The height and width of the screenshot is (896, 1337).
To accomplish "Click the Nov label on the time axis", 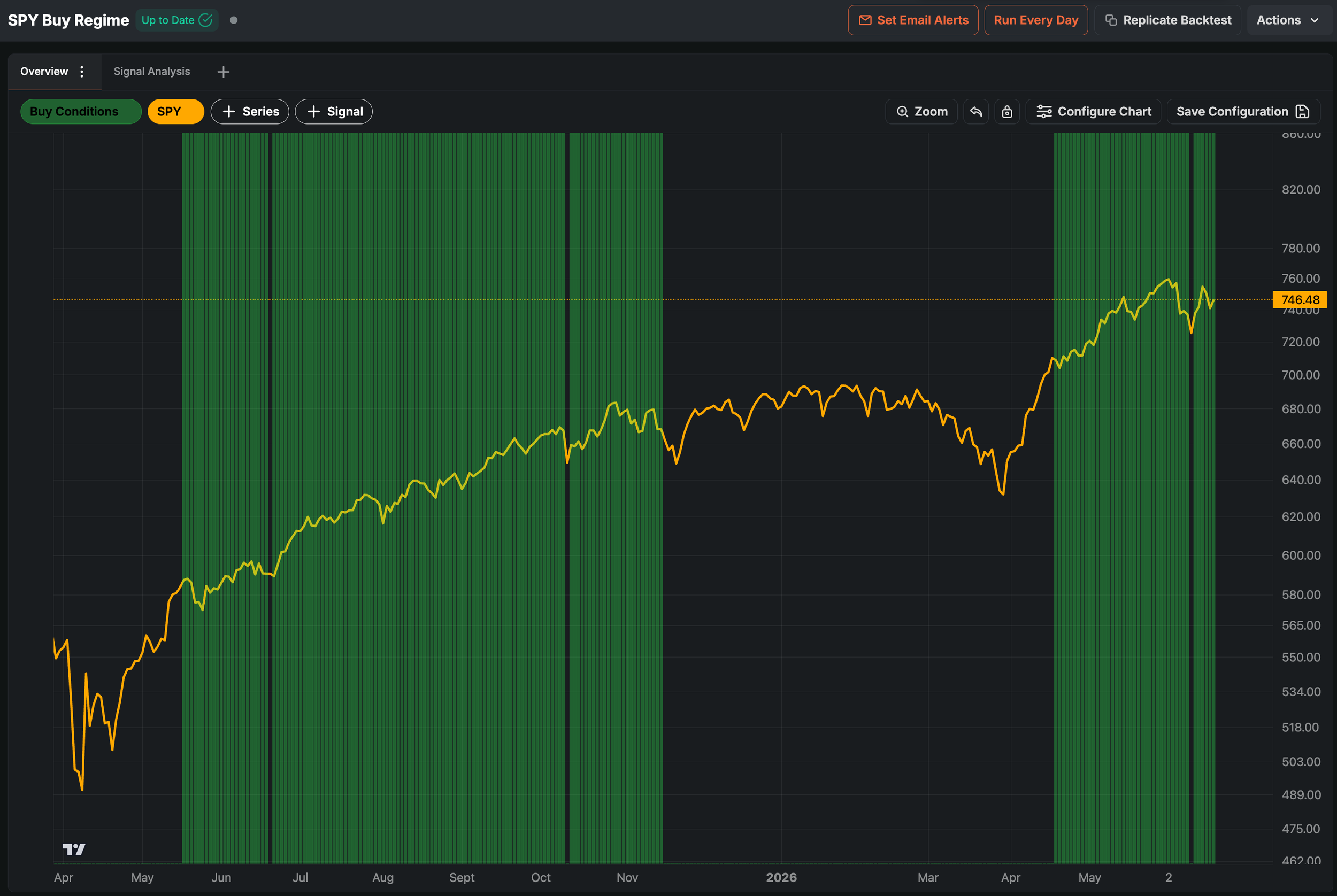I will pyautogui.click(x=627, y=877).
